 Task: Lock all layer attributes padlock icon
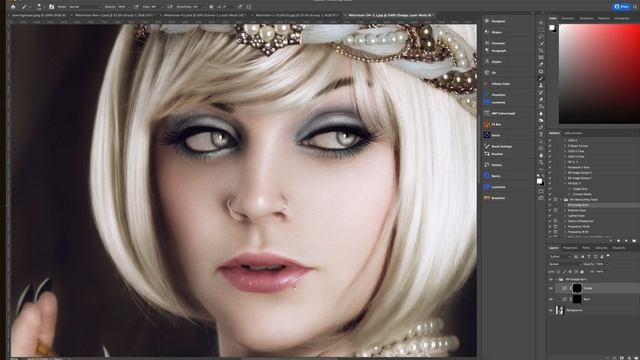(582, 271)
